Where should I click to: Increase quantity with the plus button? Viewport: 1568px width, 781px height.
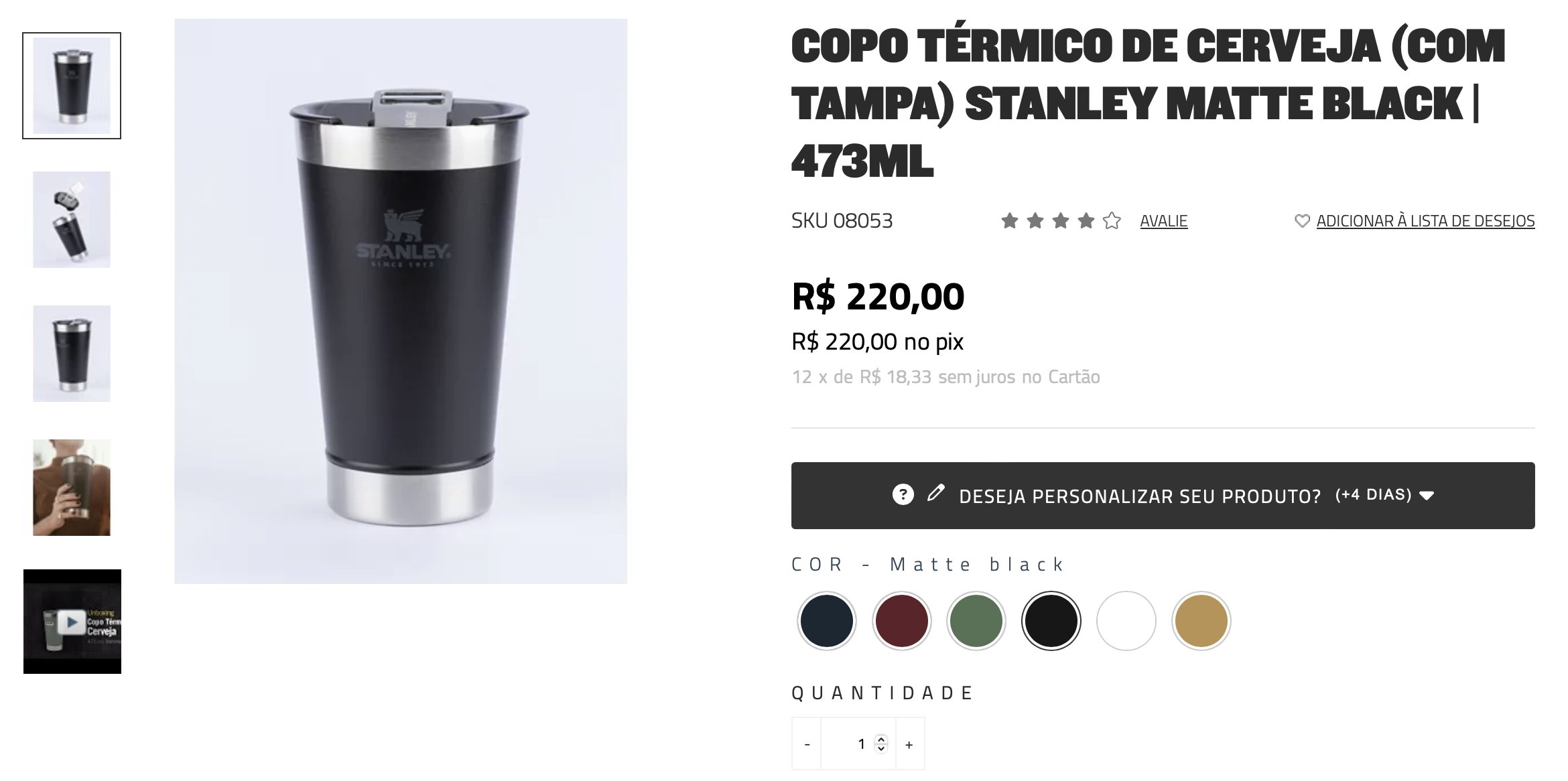coord(909,744)
